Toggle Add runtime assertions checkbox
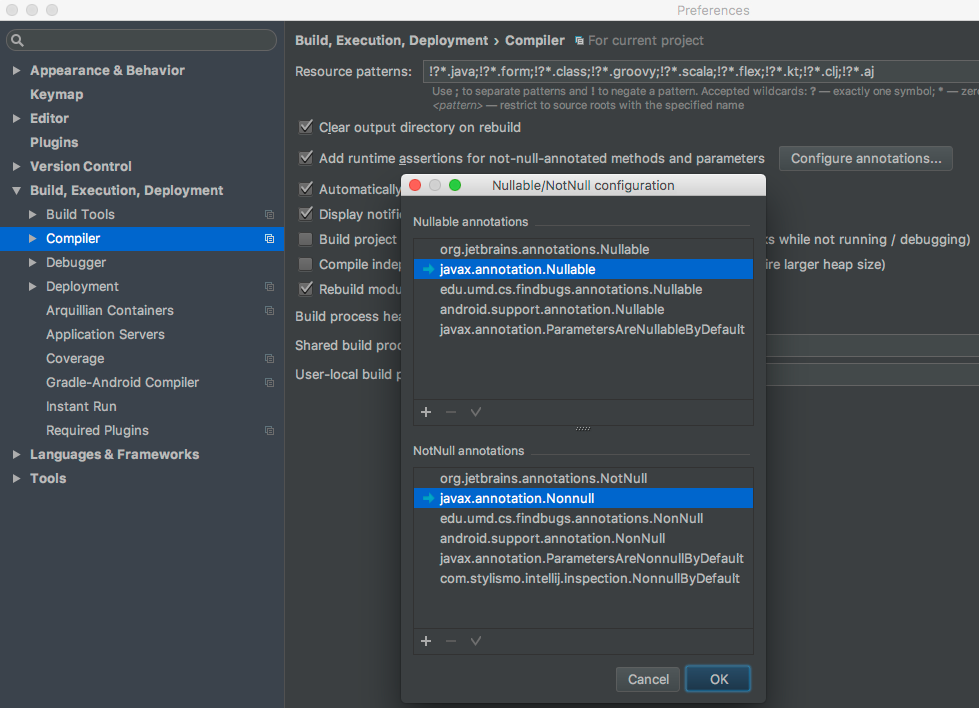Screen dimensions: 979x708 tap(306, 157)
